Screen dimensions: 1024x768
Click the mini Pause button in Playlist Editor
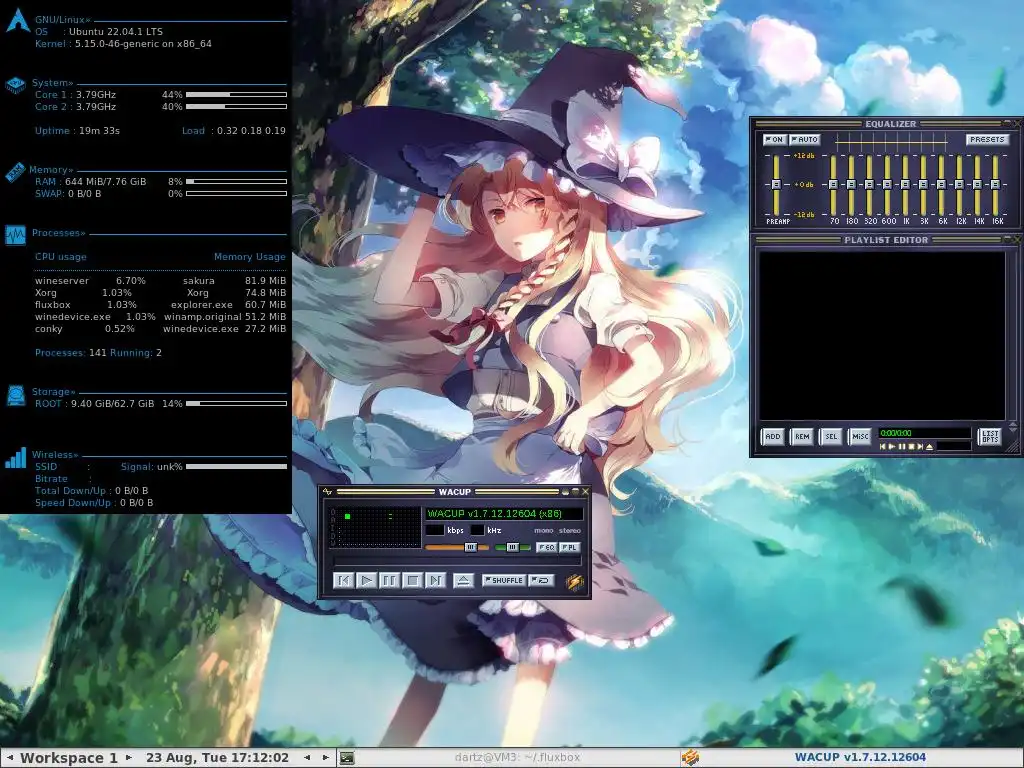coord(902,447)
